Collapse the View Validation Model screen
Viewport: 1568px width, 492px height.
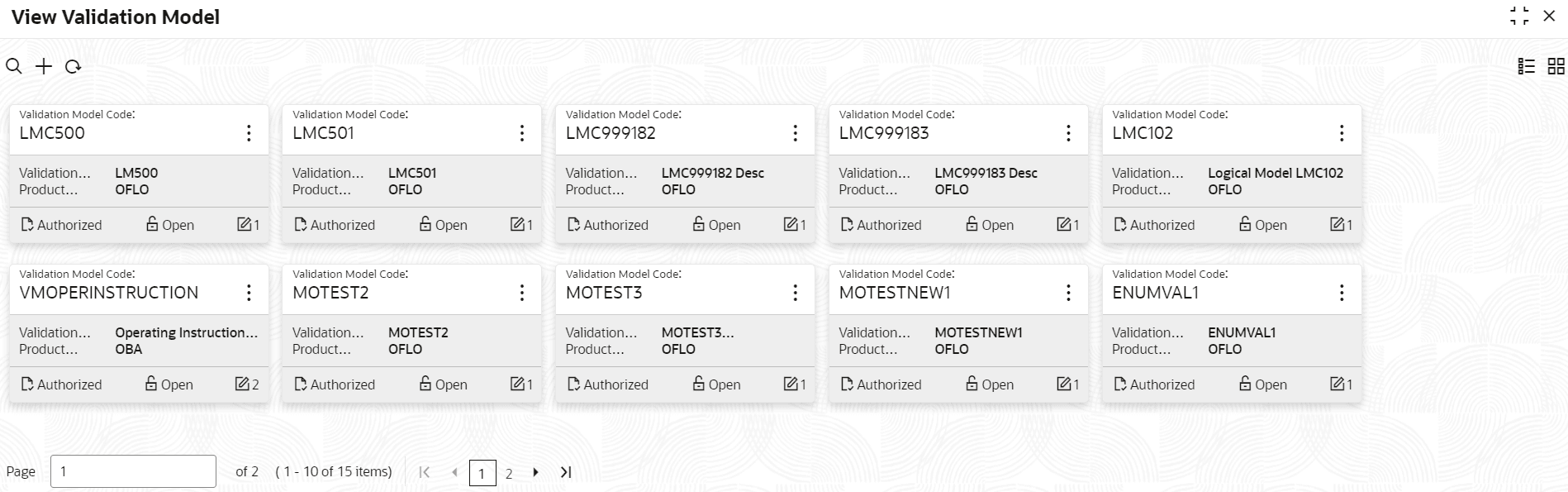(x=1519, y=16)
